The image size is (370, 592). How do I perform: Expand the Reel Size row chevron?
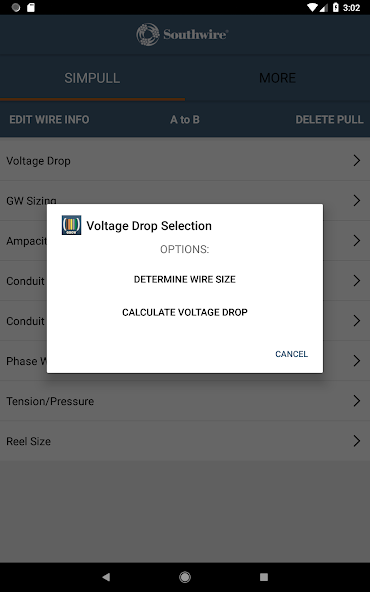(356, 441)
